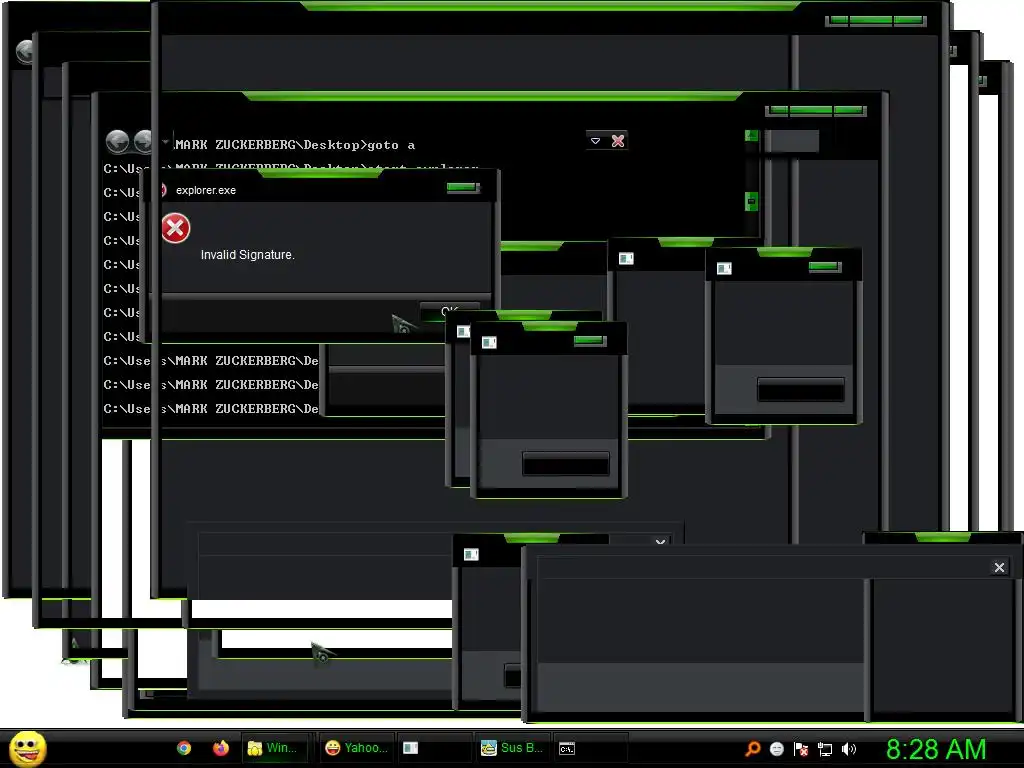The height and width of the screenshot is (768, 1024).
Task: Open the flag with red X tray icon
Action: click(x=801, y=749)
